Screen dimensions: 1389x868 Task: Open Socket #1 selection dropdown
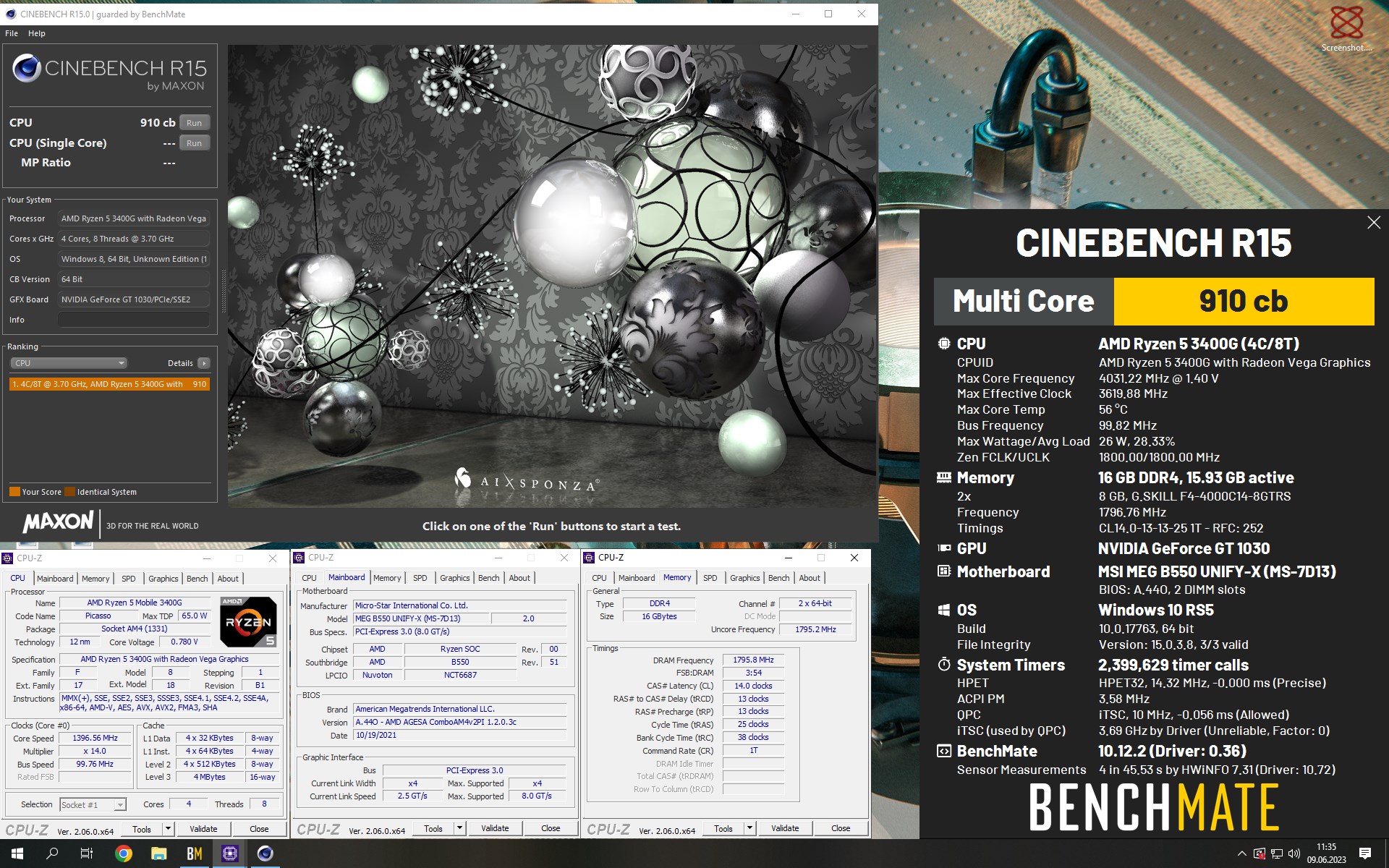point(93,804)
